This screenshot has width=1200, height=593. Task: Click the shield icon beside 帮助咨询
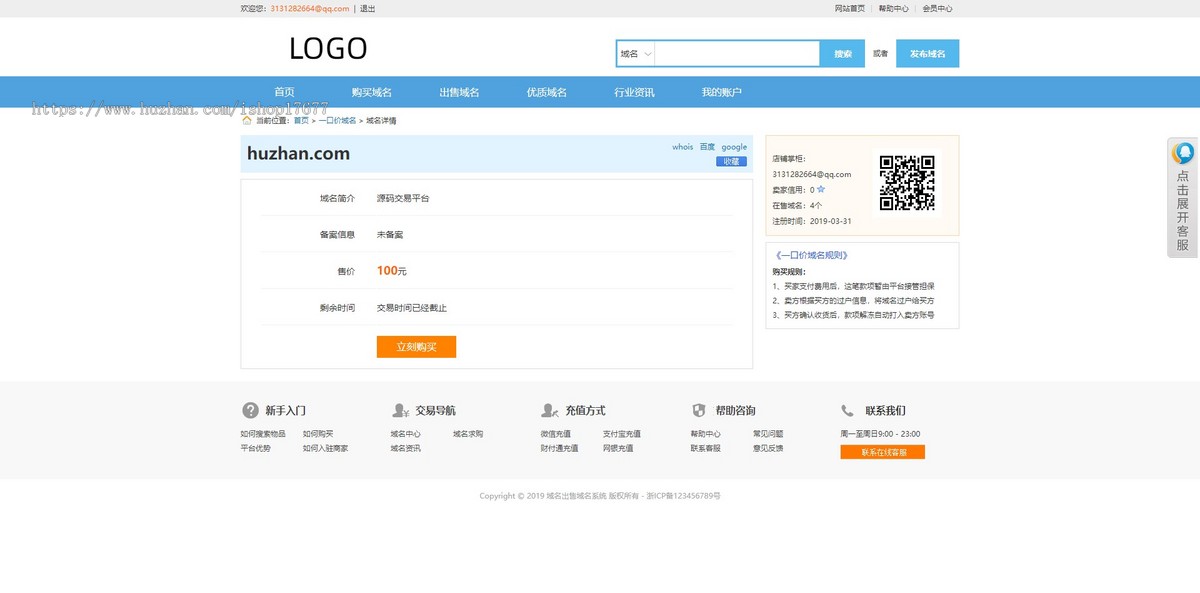(699, 410)
